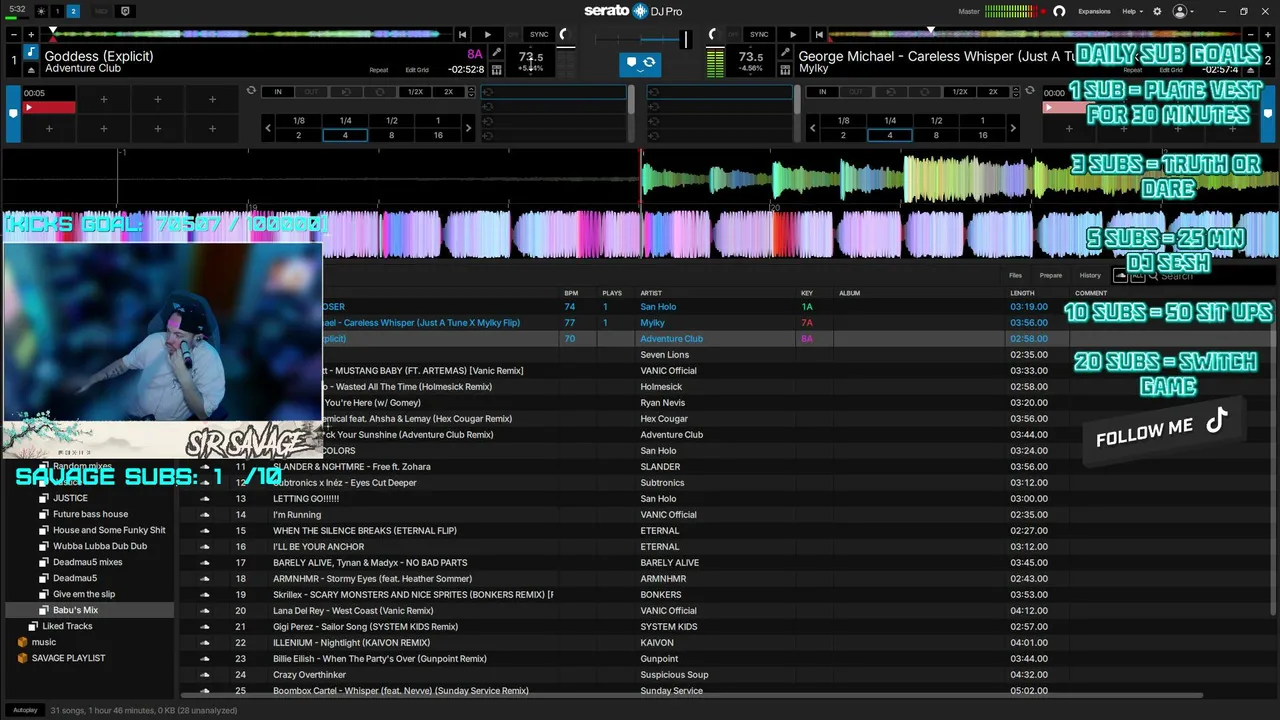Select the Liked Tracks playlist

tap(67, 626)
